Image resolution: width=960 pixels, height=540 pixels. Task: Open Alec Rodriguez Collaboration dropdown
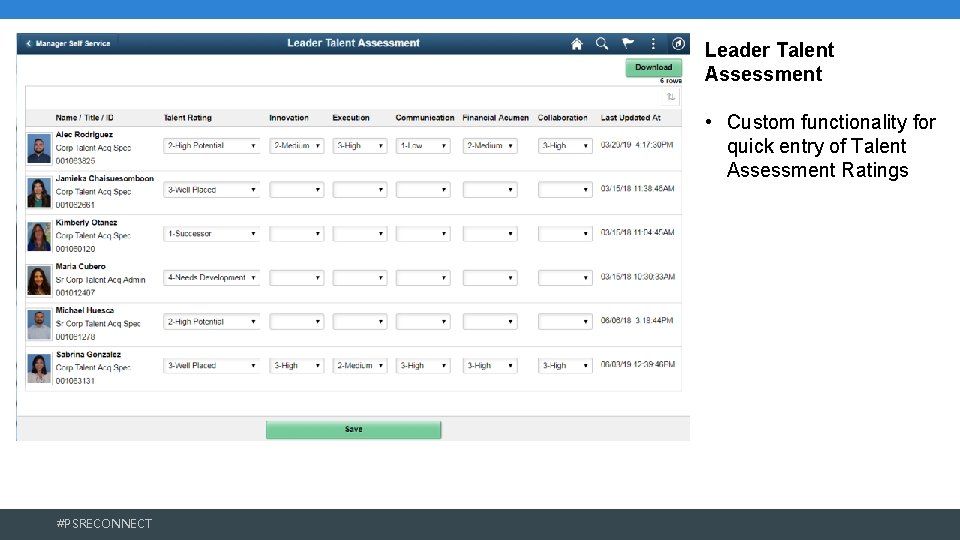point(565,146)
